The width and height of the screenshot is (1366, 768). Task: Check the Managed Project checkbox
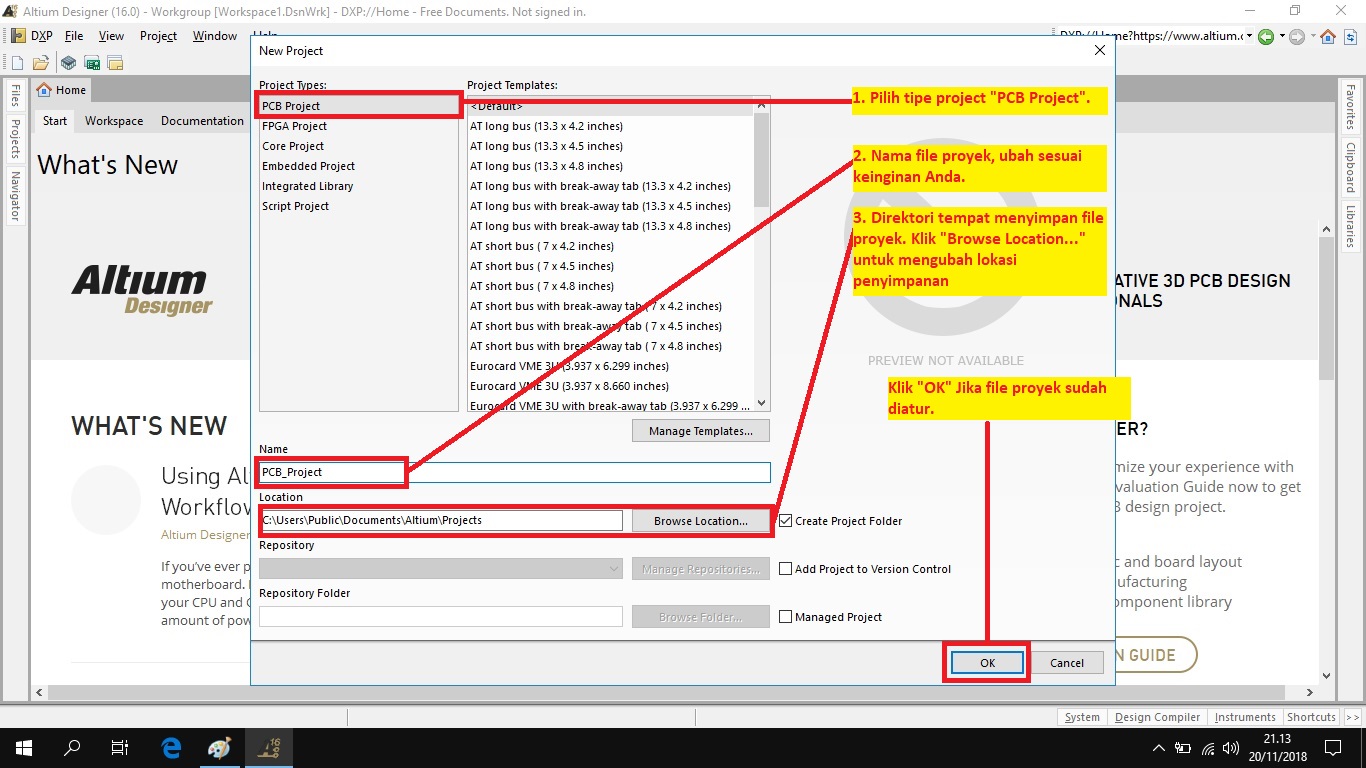coord(786,617)
